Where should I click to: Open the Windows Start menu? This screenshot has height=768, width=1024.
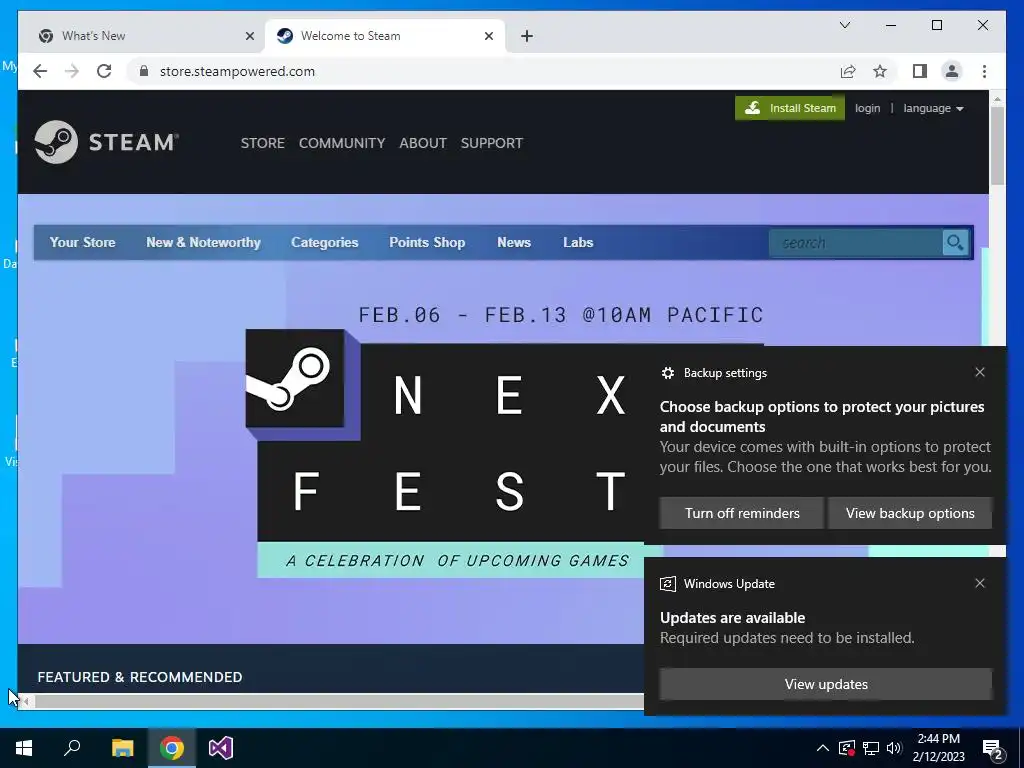[x=24, y=748]
